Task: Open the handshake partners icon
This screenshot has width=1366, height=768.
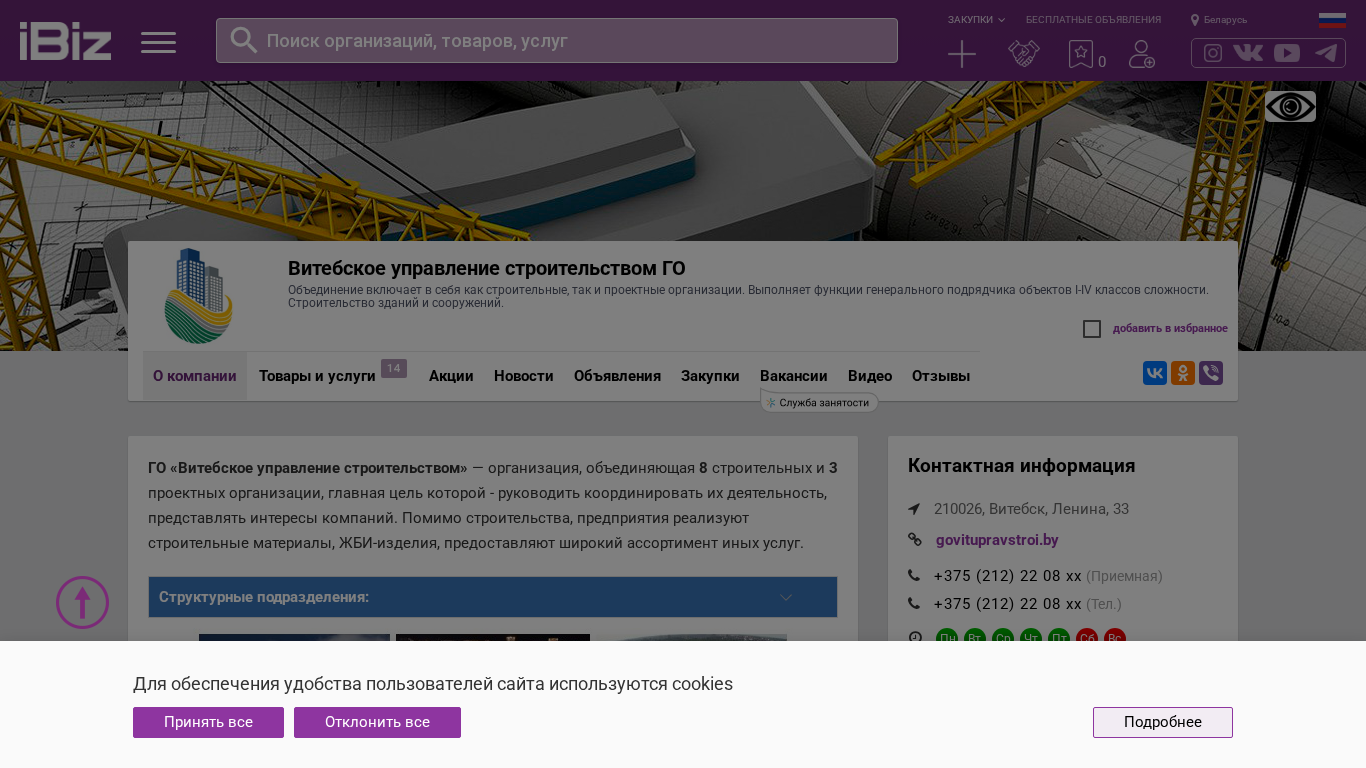Action: 1024,54
